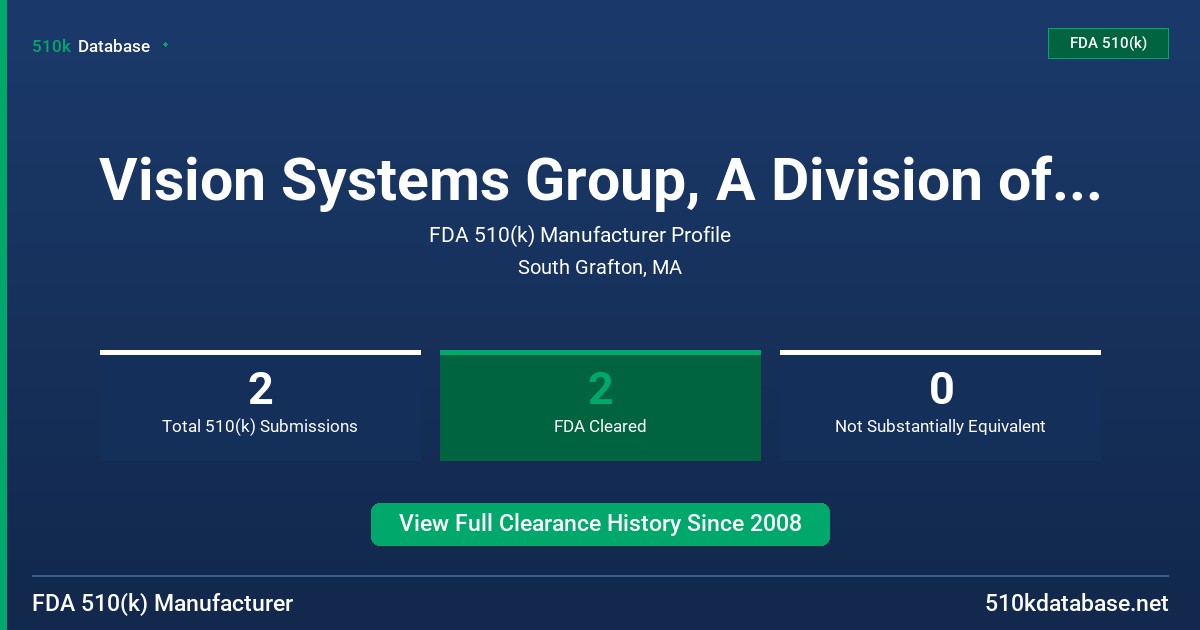Click the 510k Database logo text
Screen dimensions: 1200x630
coord(91,46)
